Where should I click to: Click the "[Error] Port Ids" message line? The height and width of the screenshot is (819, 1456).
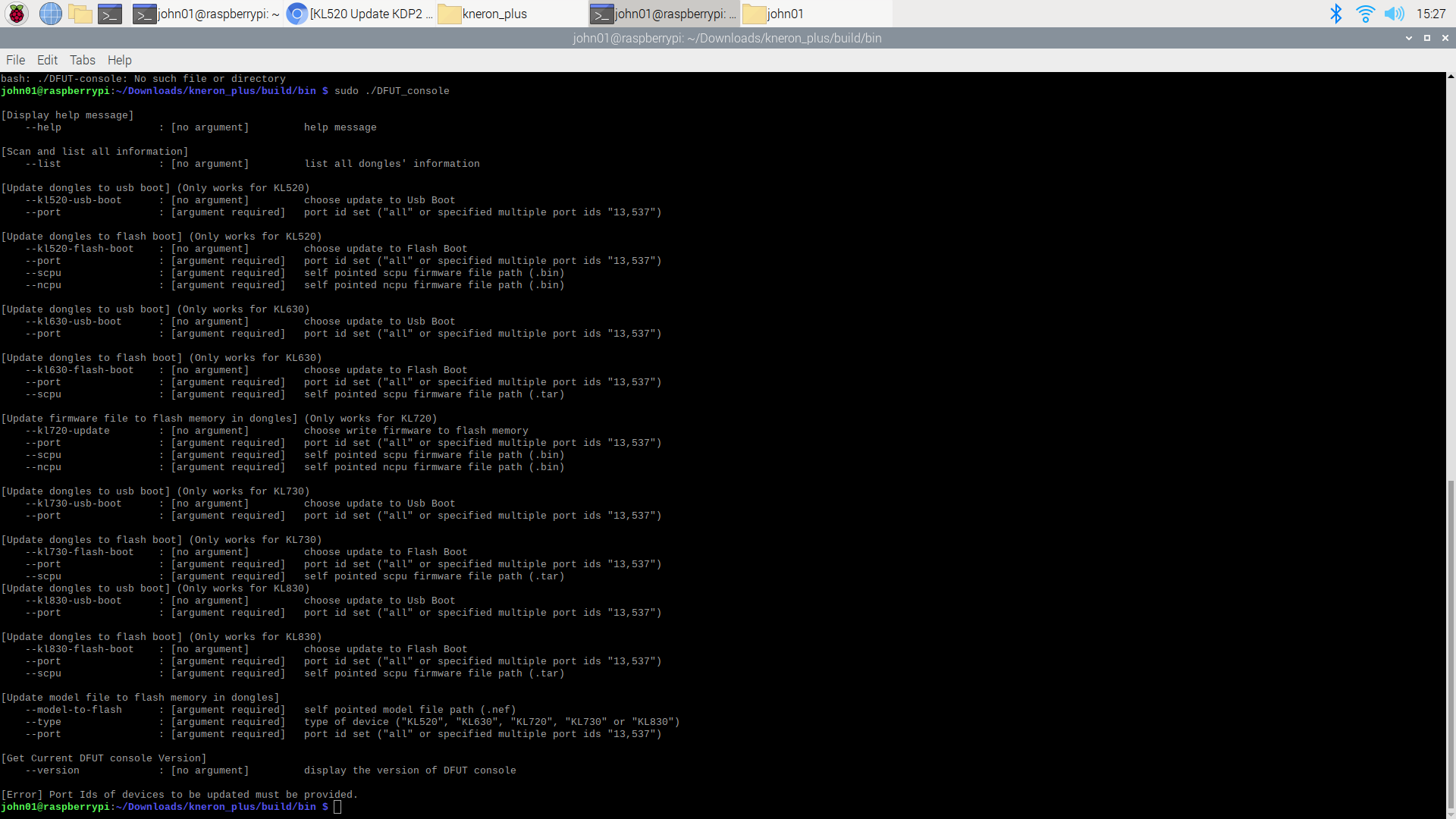click(180, 795)
